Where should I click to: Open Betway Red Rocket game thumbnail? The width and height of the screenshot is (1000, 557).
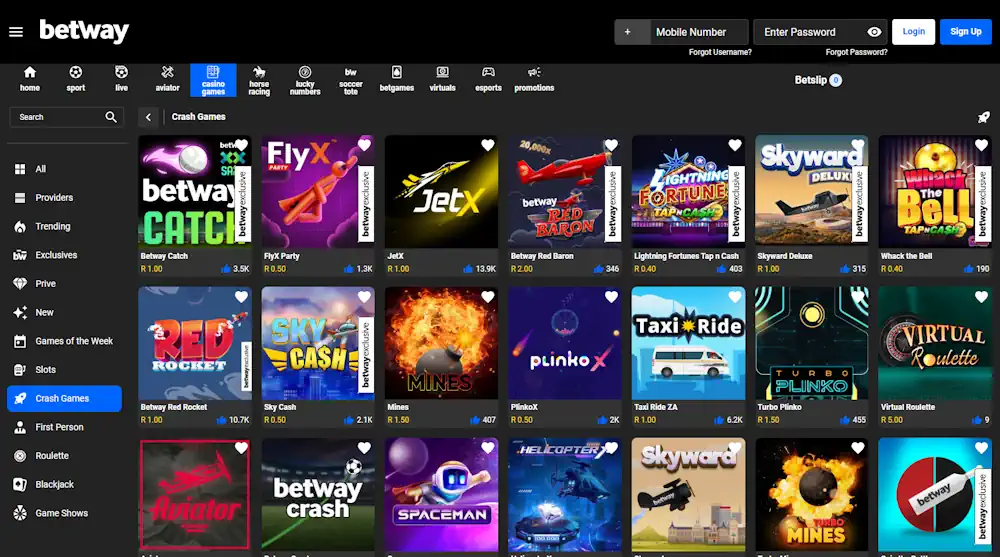click(x=195, y=343)
